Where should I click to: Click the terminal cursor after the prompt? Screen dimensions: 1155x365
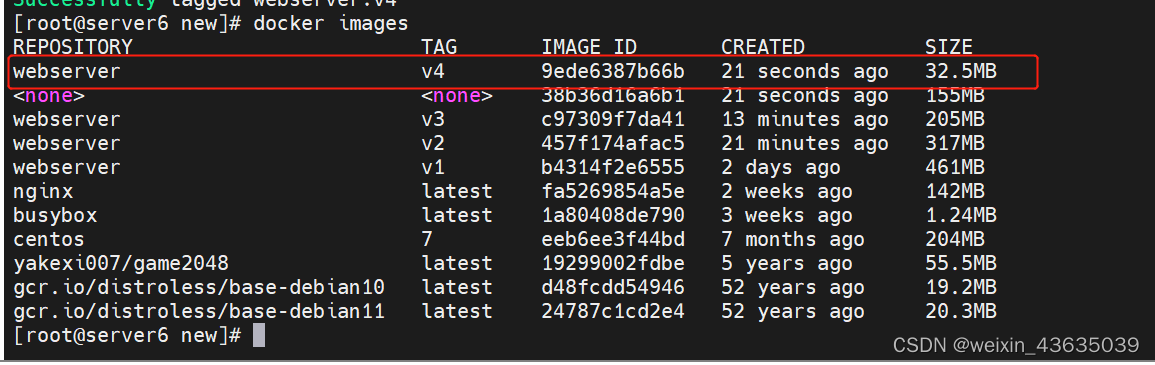pyautogui.click(x=259, y=336)
